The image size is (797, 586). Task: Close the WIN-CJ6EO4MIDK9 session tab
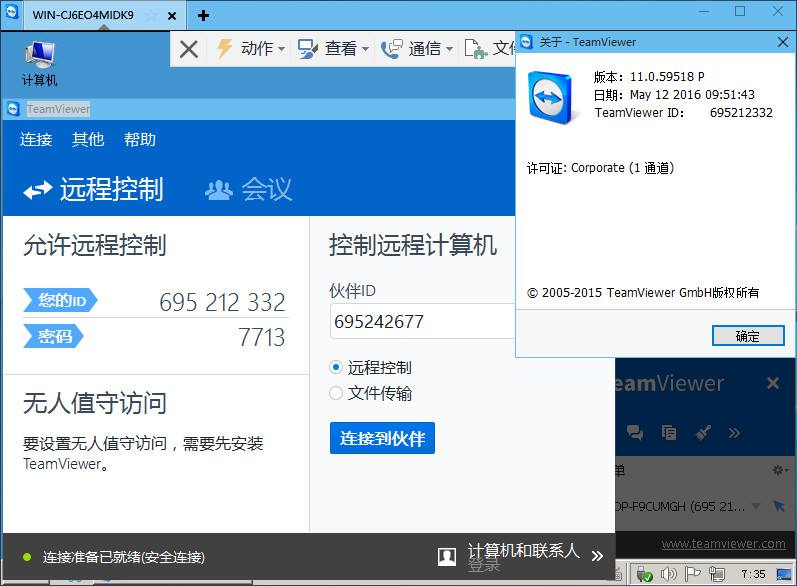[172, 16]
